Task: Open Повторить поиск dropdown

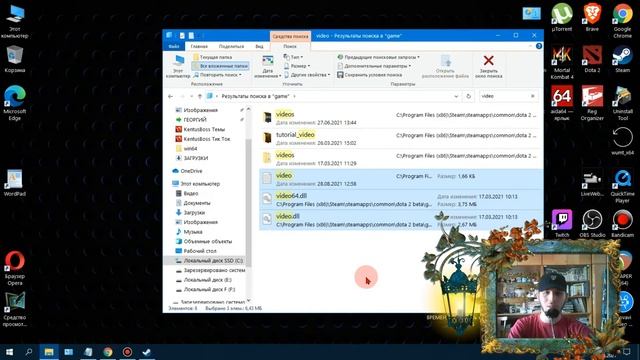Action: click(x=217, y=75)
